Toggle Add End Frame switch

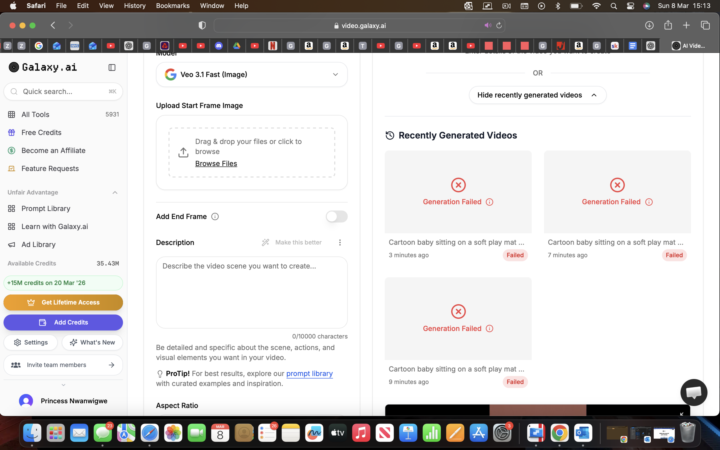point(337,216)
